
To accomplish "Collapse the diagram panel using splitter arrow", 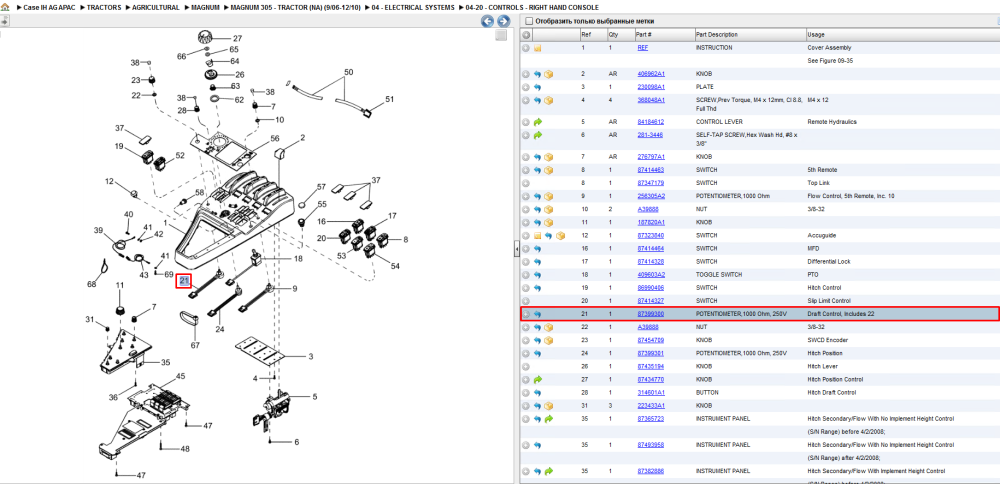I will (517, 249).
